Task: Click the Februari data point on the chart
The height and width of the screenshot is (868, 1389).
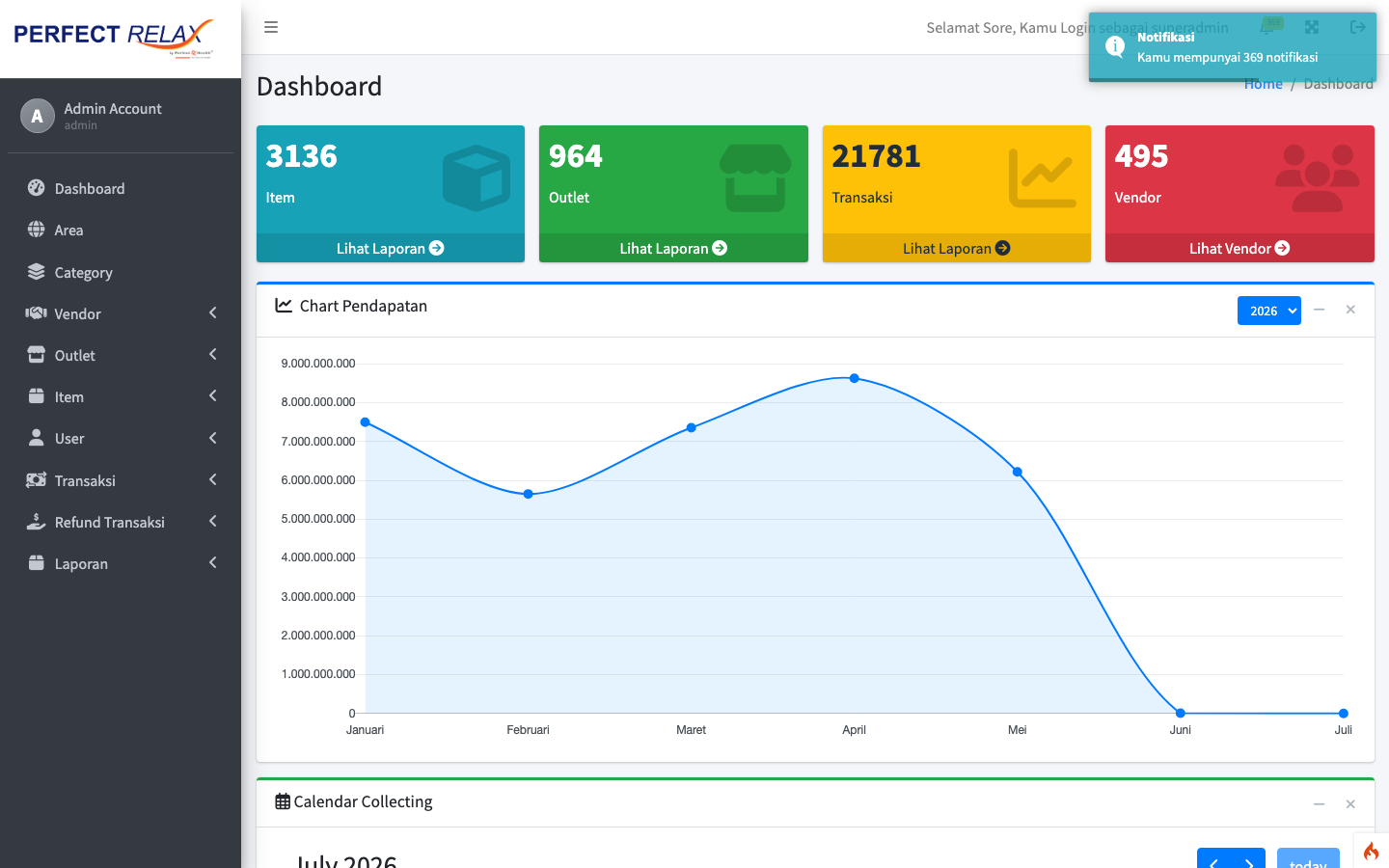Action: pos(528,494)
